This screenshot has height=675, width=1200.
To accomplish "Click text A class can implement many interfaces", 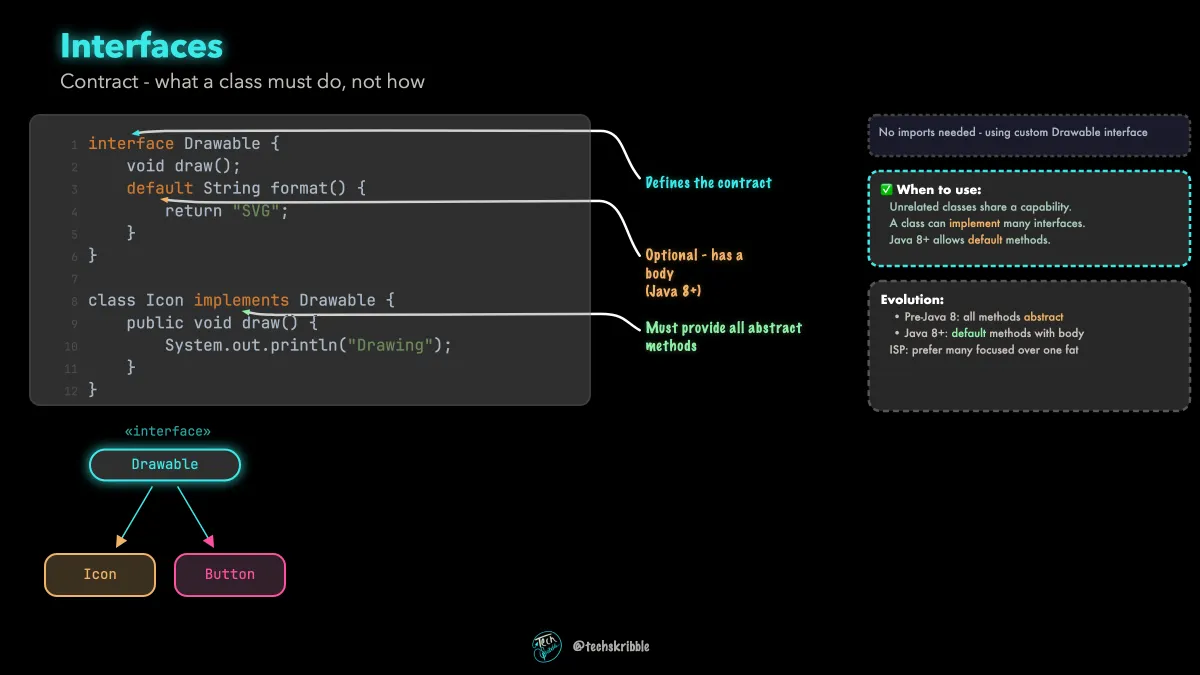I will point(987,223).
